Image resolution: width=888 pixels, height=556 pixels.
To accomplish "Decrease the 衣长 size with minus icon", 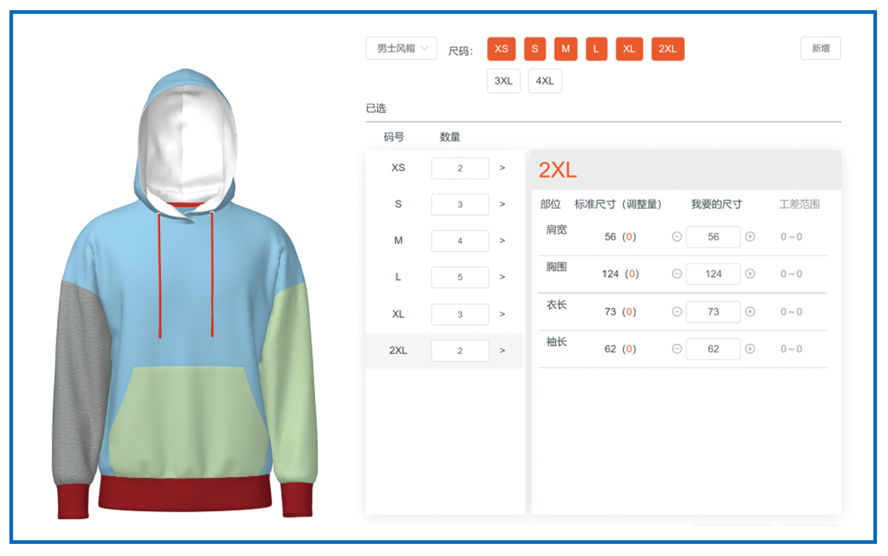I will click(x=677, y=311).
